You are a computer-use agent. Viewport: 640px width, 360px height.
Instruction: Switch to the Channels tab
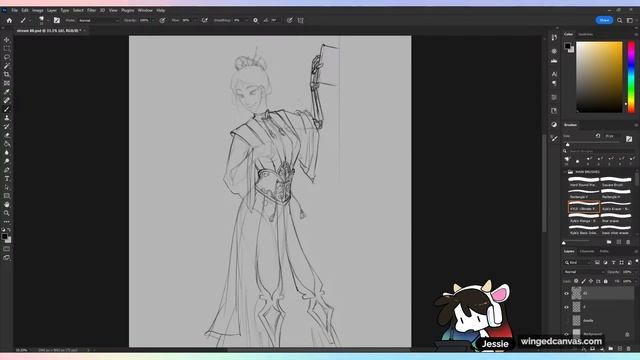[x=587, y=251]
